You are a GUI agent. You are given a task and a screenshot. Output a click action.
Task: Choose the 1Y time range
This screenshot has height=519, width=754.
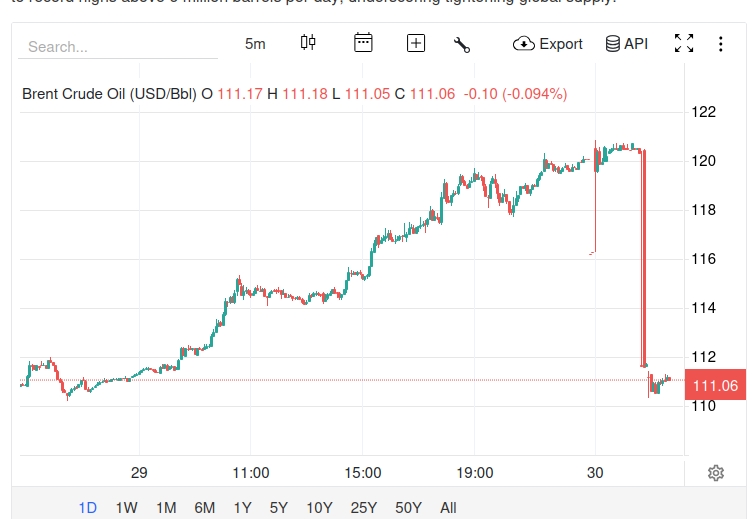click(242, 507)
